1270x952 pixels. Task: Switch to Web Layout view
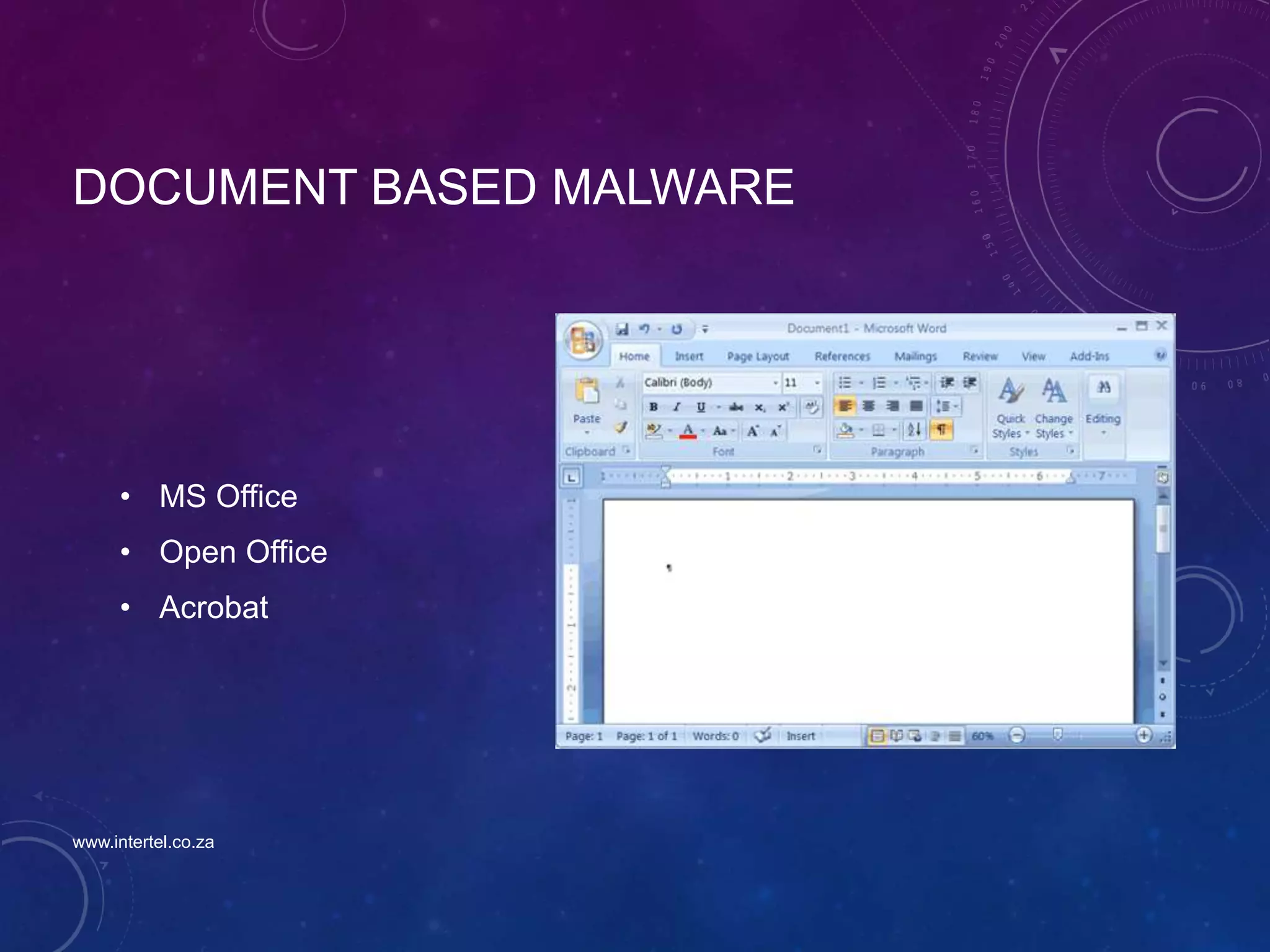tap(915, 736)
